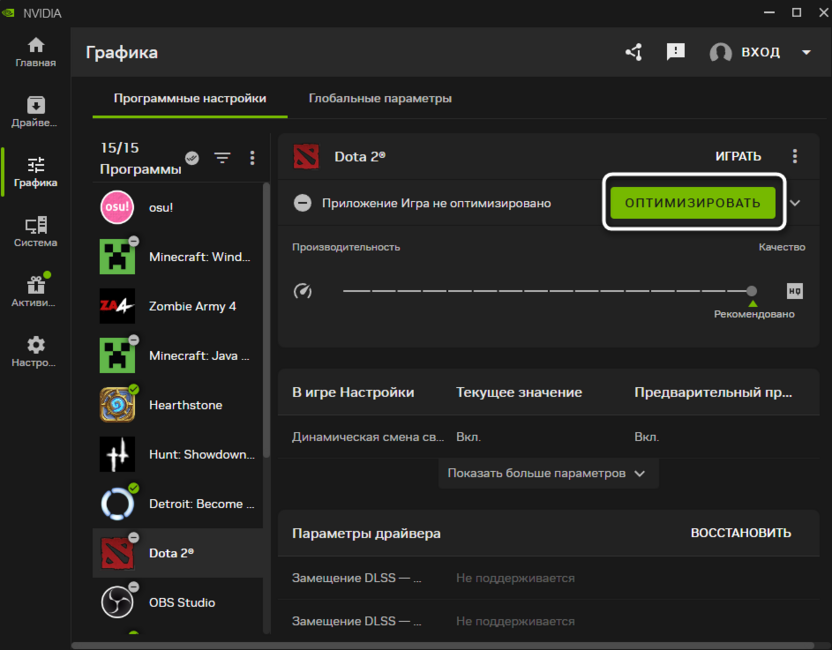832x650 pixels.
Task: Select Zombie Army 4 row text
Action: [x=192, y=306]
